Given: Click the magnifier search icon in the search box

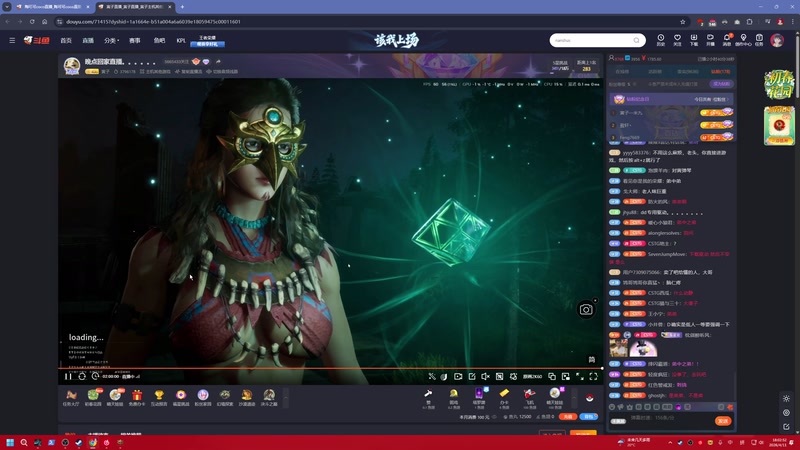Looking at the screenshot, I should [x=636, y=40].
